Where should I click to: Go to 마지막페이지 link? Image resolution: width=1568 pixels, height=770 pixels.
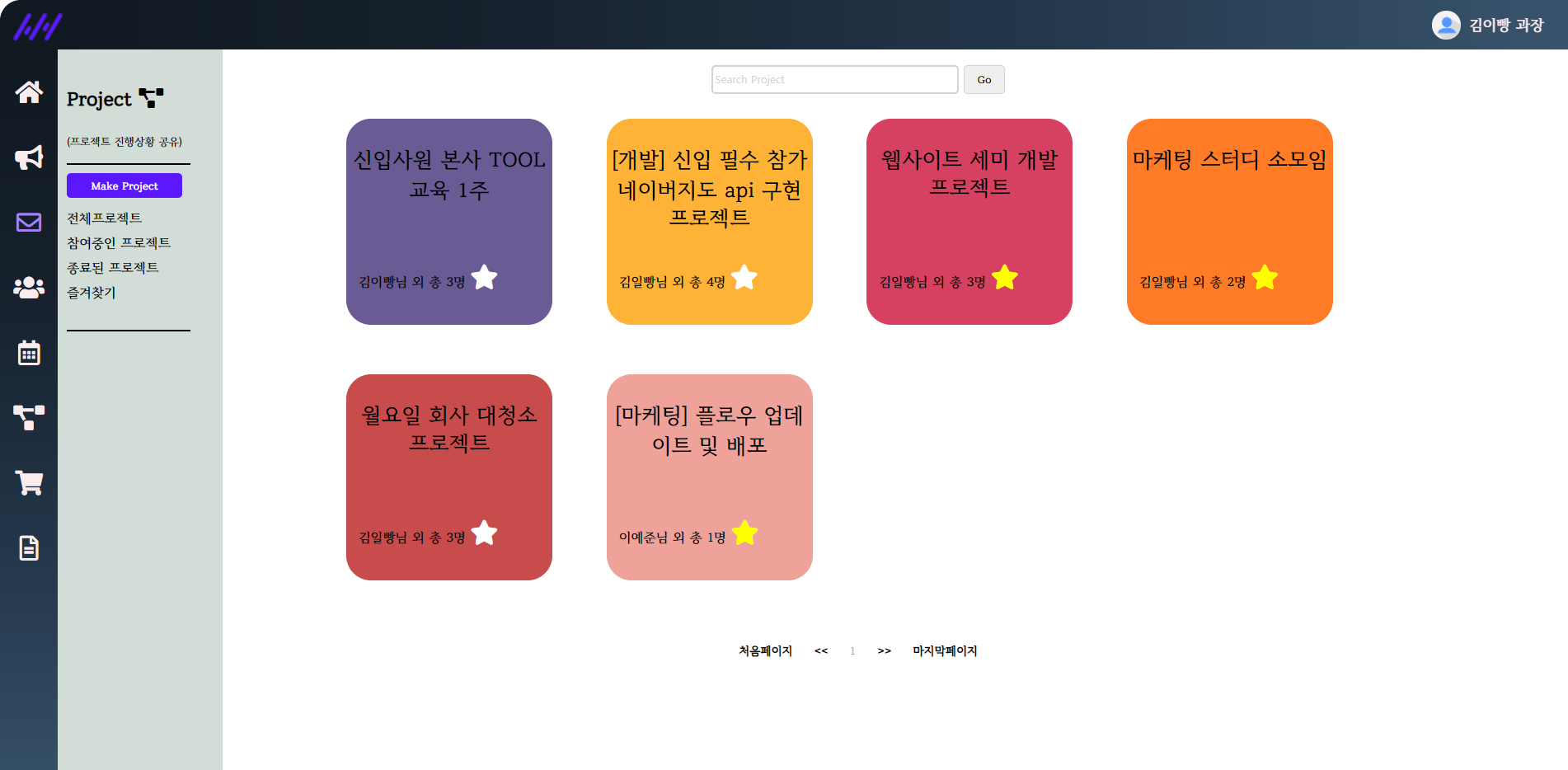point(945,650)
